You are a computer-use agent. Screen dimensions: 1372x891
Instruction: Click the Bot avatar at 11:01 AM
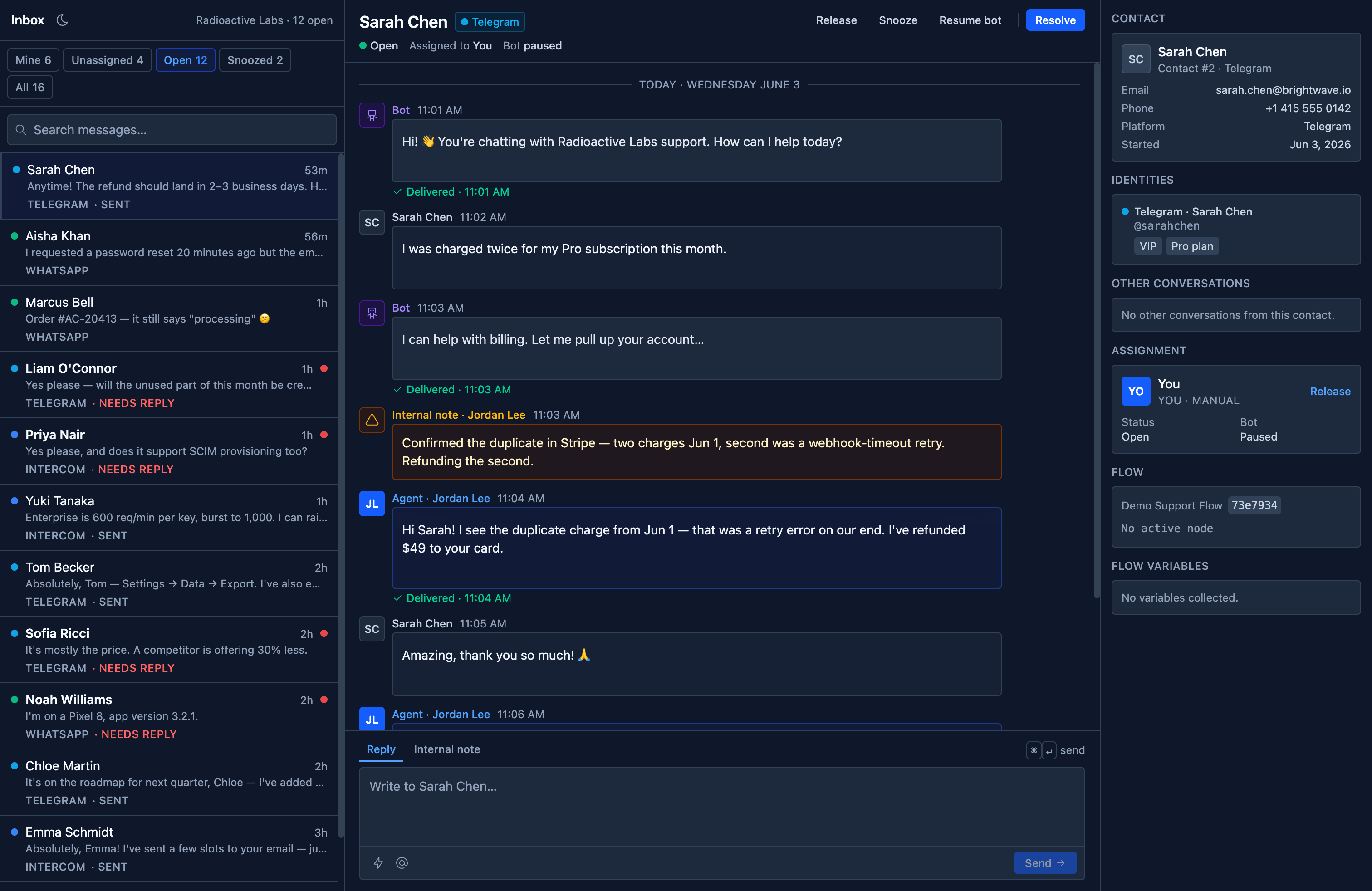coord(372,115)
